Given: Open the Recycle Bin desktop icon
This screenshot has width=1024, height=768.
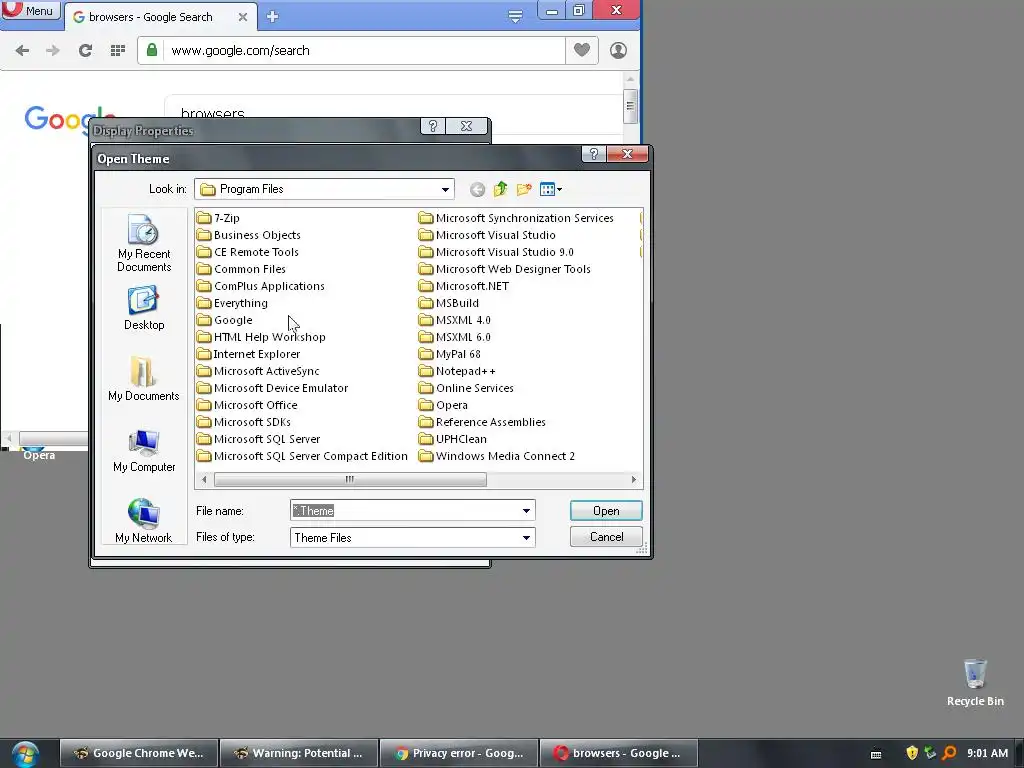Looking at the screenshot, I should [975, 682].
